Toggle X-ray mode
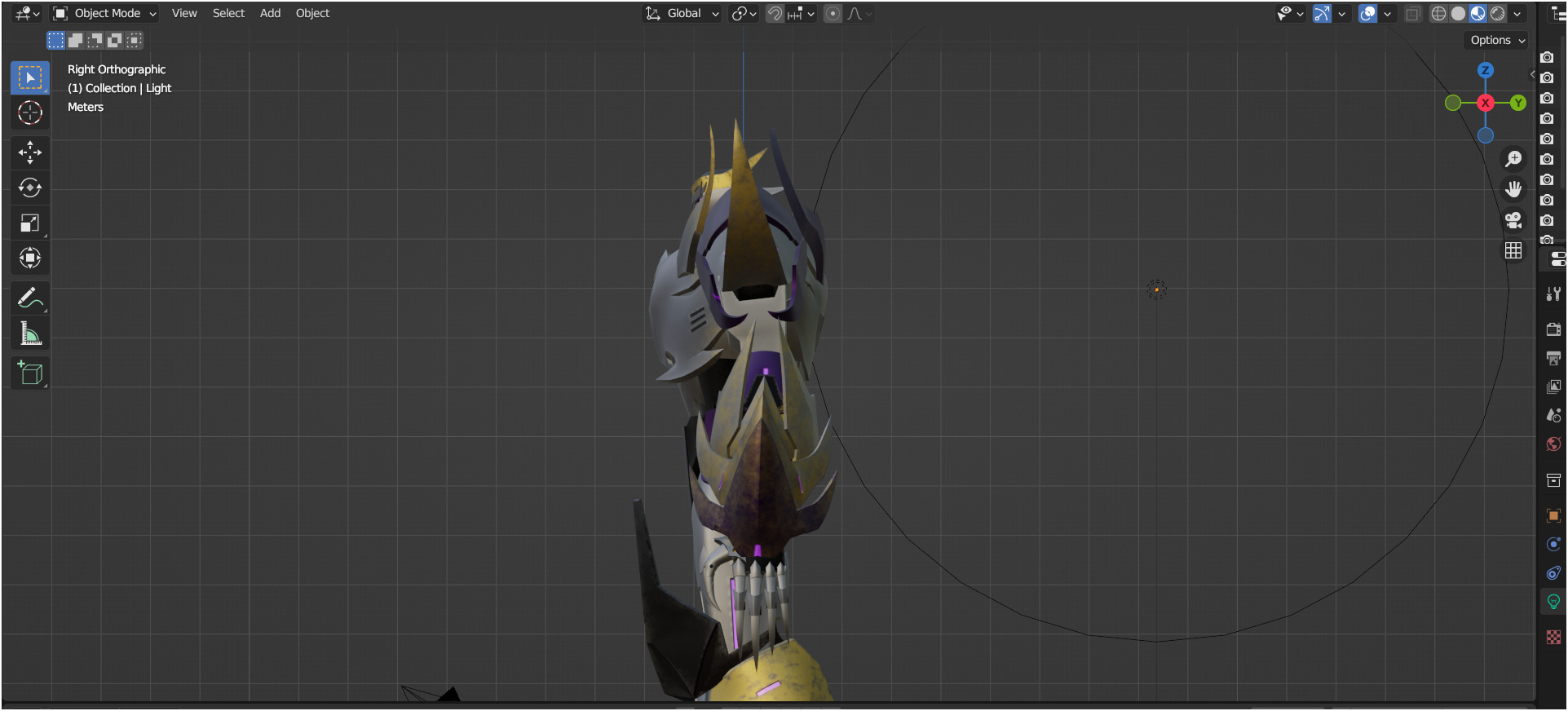Image resolution: width=1568 pixels, height=711 pixels. (x=1412, y=13)
